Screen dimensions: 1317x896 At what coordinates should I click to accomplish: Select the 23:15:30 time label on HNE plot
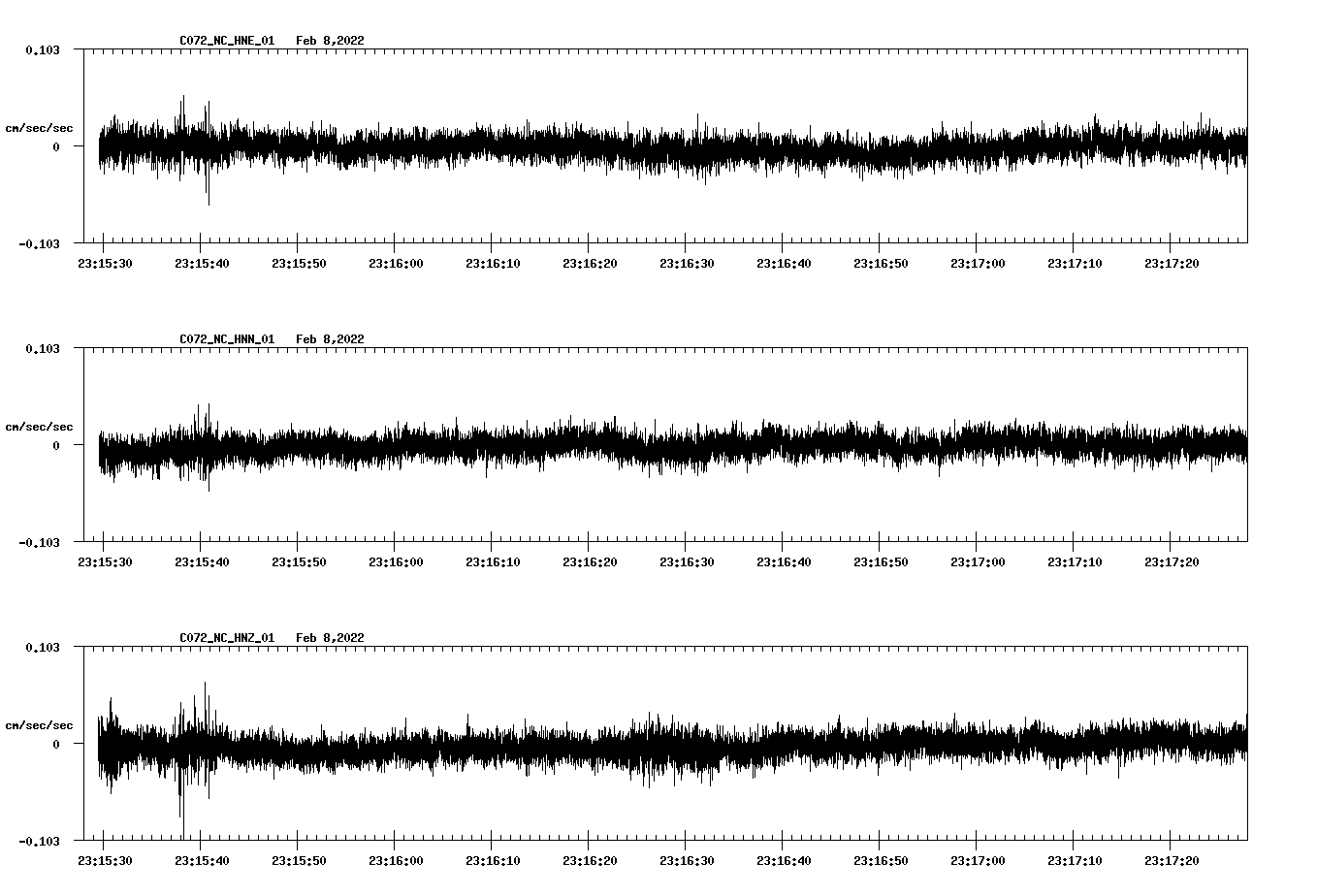coord(105,264)
